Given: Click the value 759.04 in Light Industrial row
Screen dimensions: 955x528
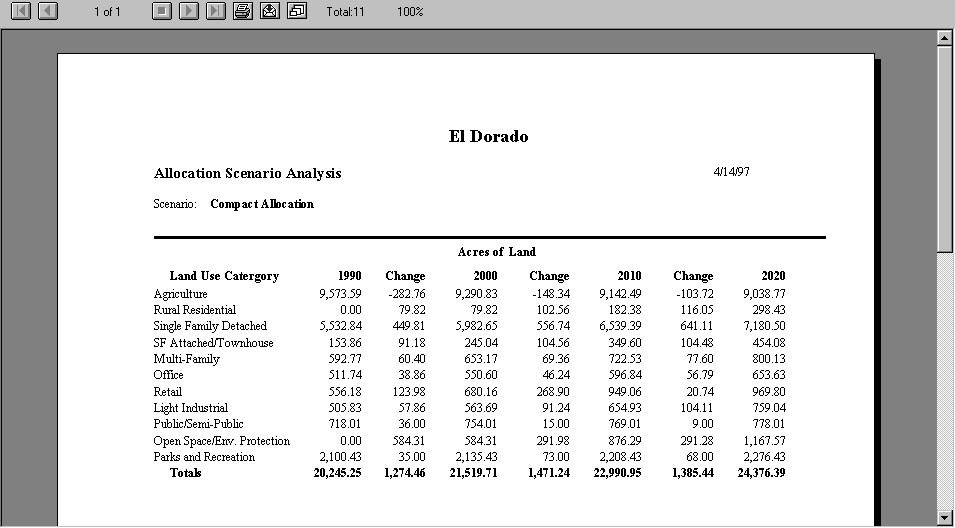Looking at the screenshot, I should point(769,408).
